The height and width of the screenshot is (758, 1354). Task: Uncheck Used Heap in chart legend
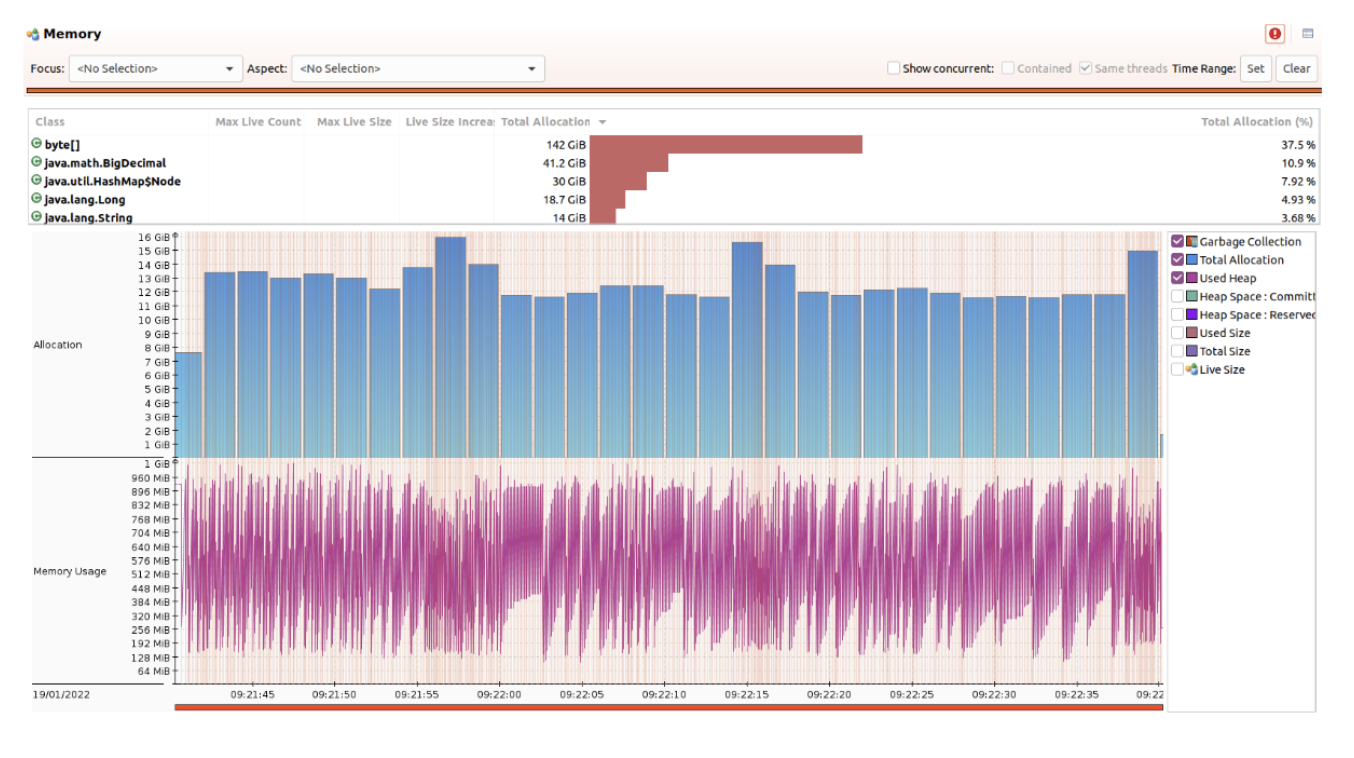pos(1177,278)
